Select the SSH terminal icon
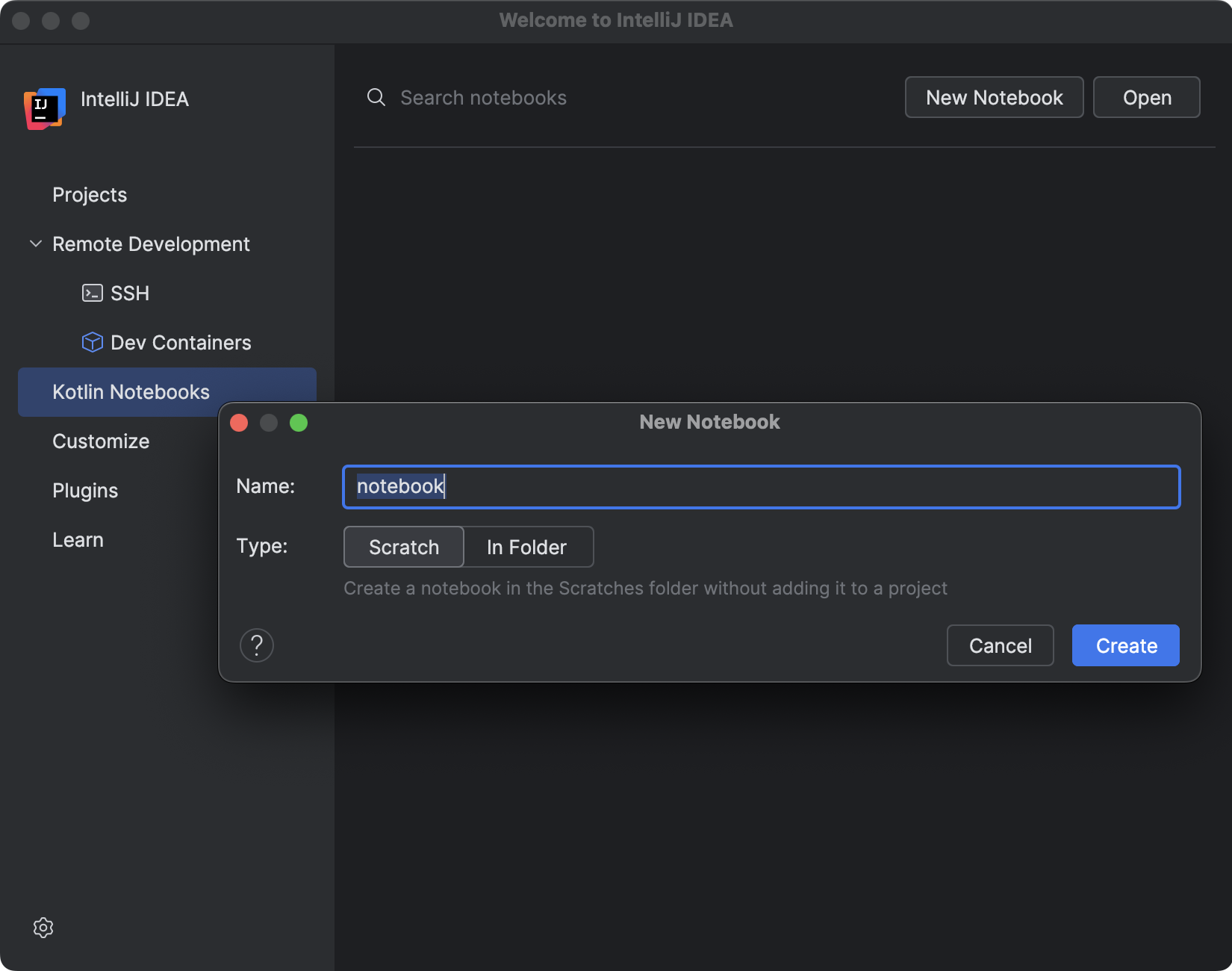 (x=91, y=293)
